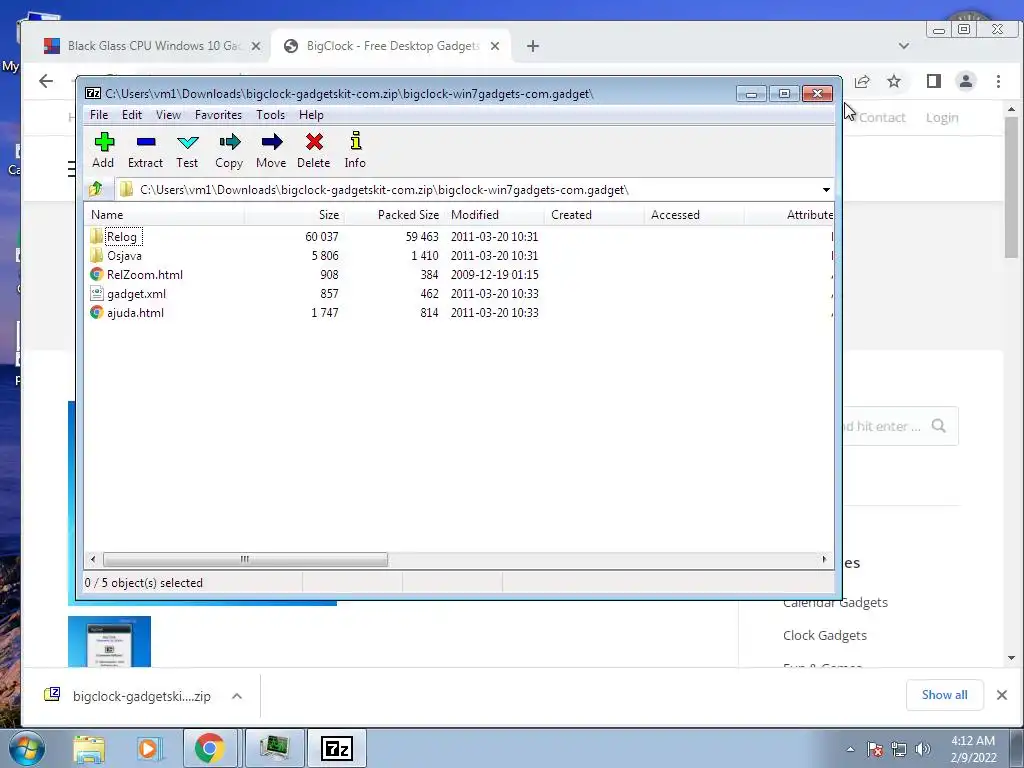
Task: Bookmark the page with the Chrome star icon
Action: click(x=894, y=81)
